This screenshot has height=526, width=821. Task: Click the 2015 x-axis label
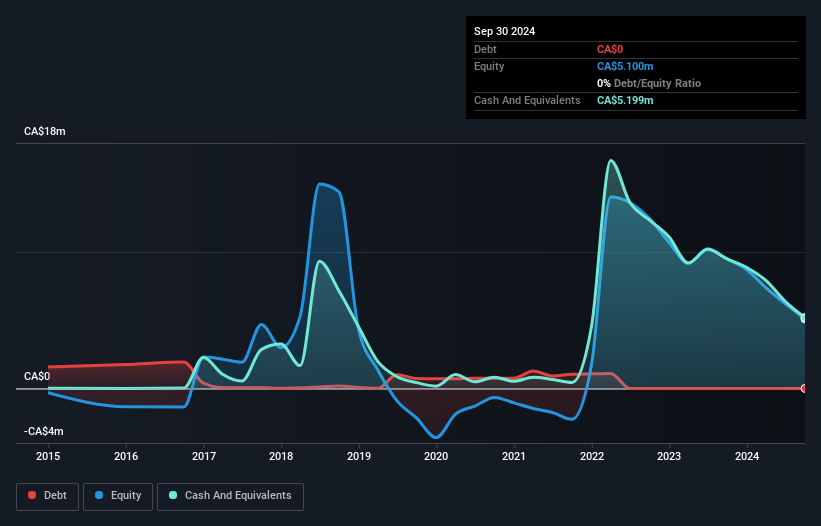tap(48, 456)
